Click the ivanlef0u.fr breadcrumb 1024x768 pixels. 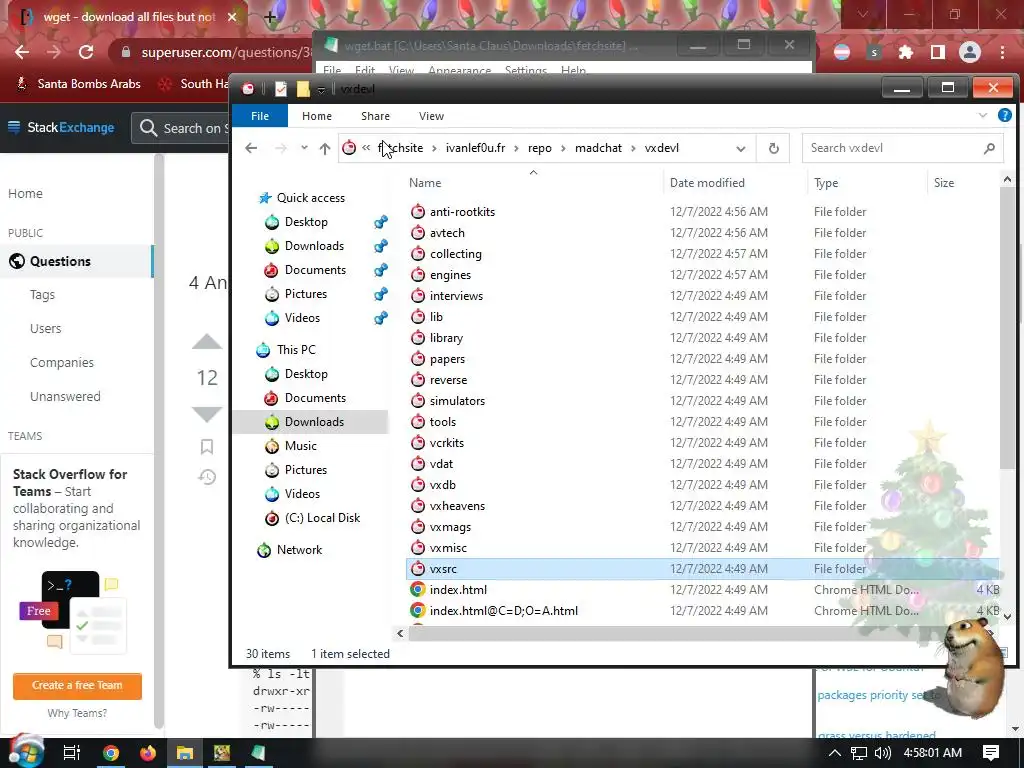(475, 148)
